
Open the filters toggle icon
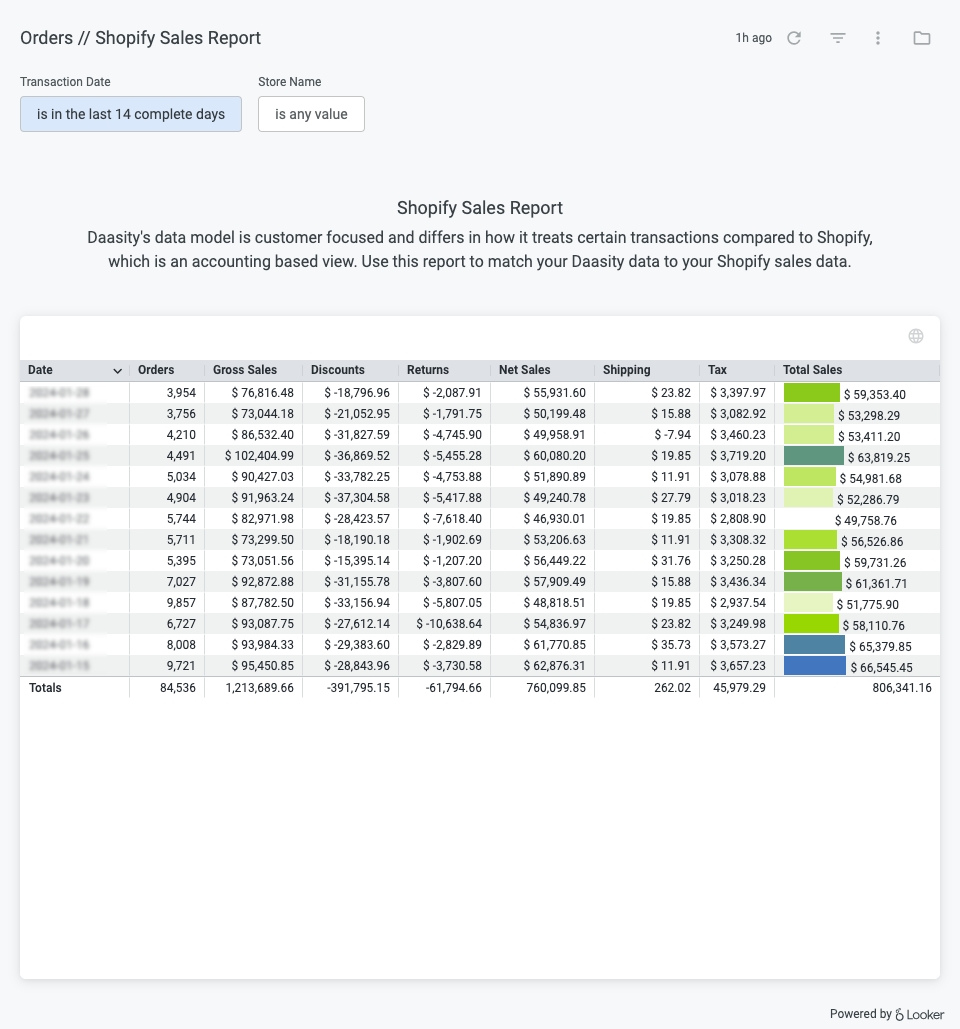pos(838,38)
